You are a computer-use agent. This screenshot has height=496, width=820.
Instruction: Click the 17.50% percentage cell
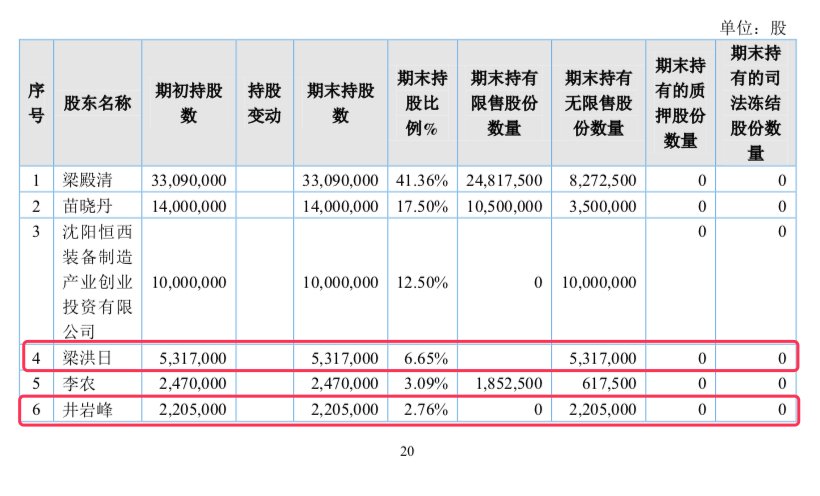[x=422, y=206]
